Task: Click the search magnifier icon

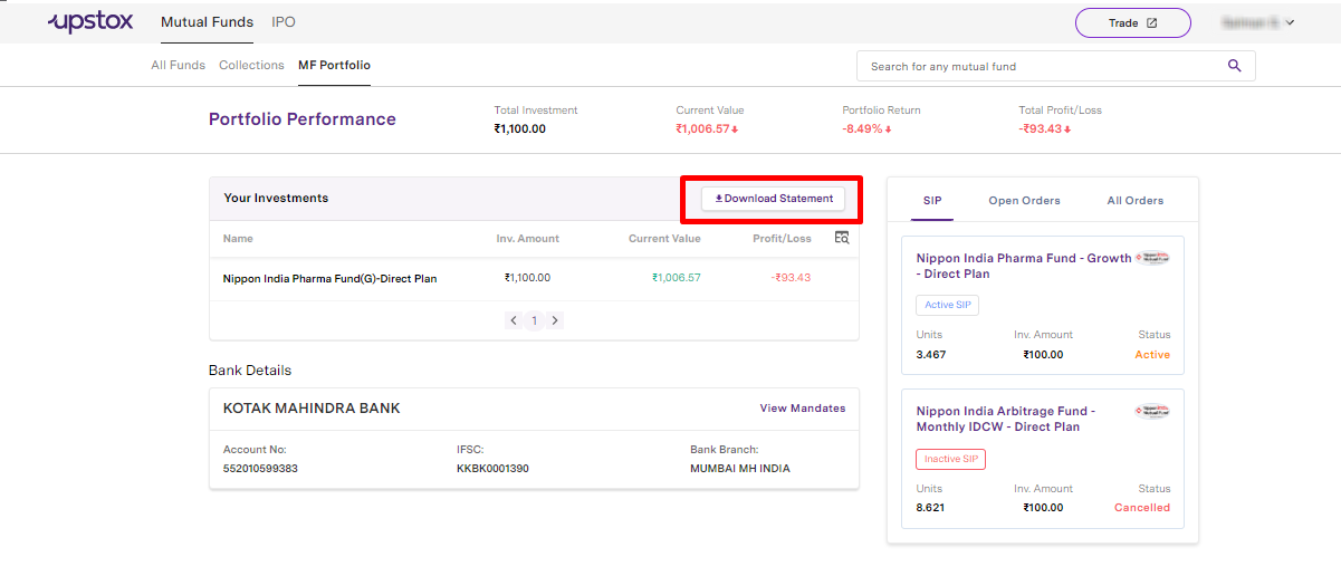Action: pyautogui.click(x=1234, y=66)
